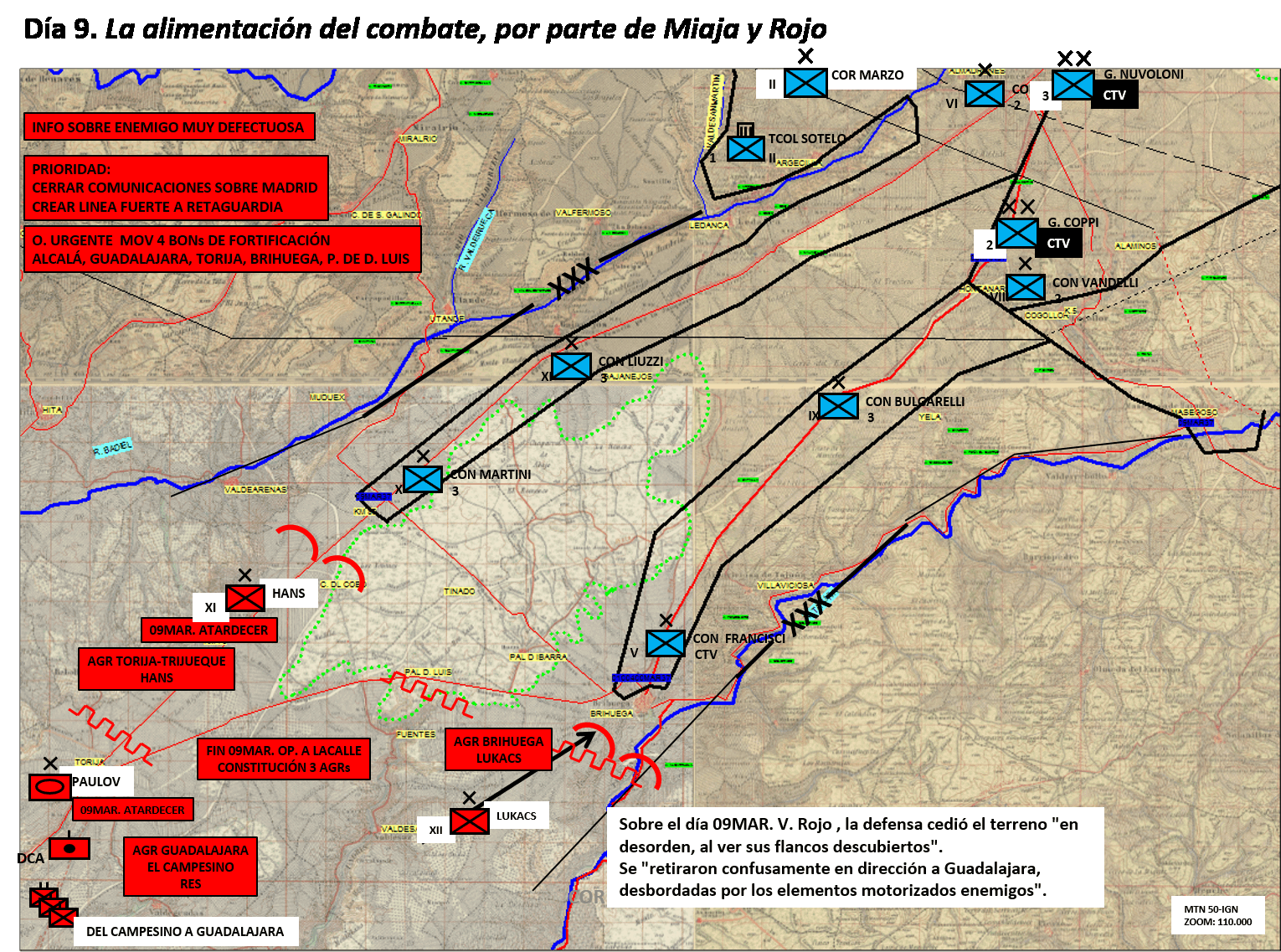Click the MUDUEX place name

[x=327, y=397]
